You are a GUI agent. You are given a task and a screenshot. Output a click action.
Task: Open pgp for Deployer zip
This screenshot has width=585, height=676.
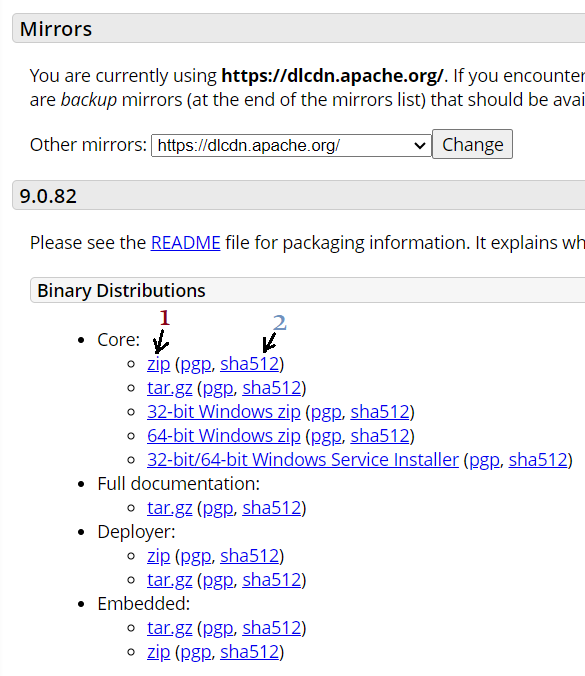coord(196,556)
